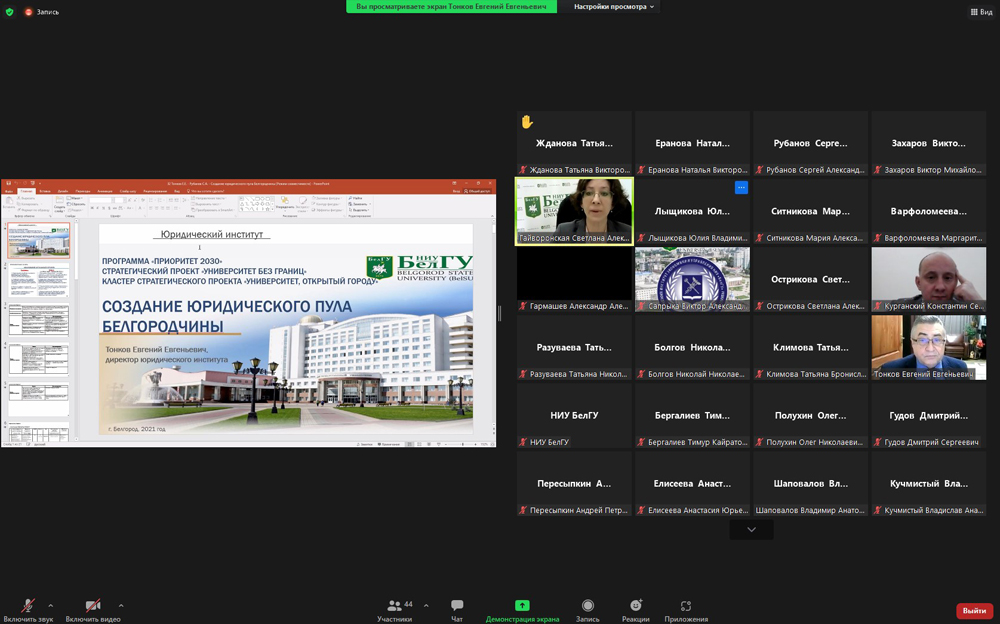Screen dimensions: 1000x624
Task: Open video options arrow beside Включить видео
Action: (x=121, y=605)
